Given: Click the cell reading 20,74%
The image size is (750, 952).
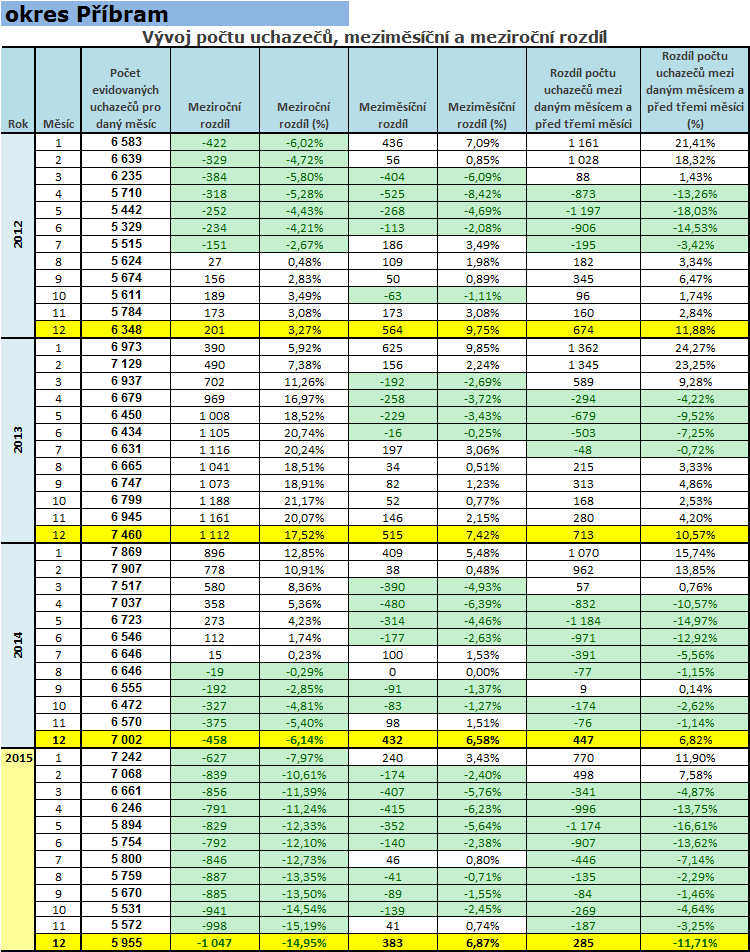Looking at the screenshot, I should [304, 433].
